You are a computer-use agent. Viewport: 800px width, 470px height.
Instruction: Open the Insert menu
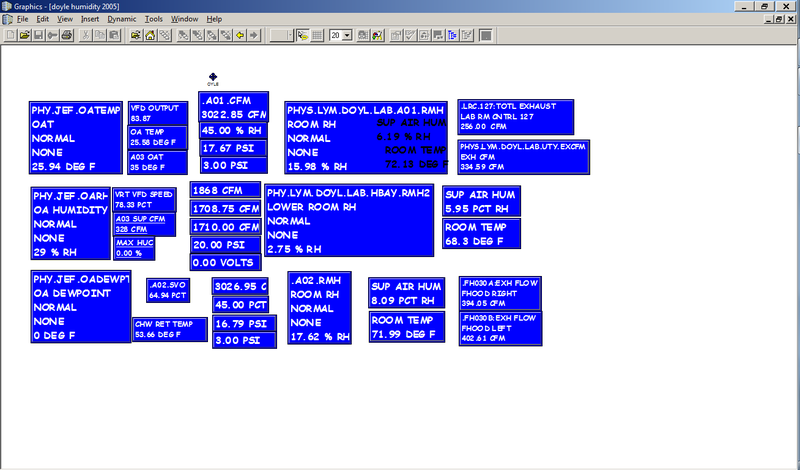[x=91, y=18]
